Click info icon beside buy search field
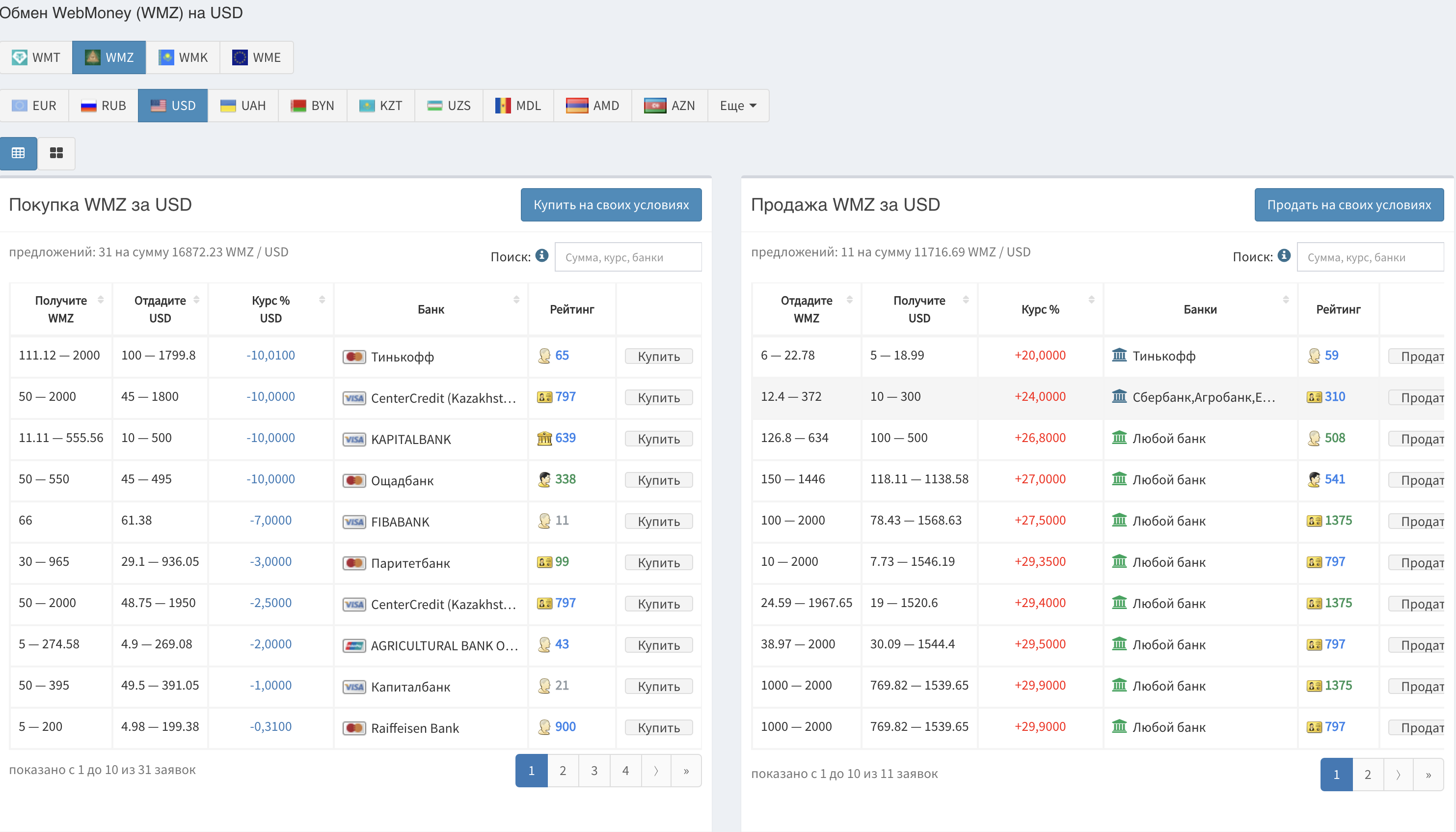 (x=542, y=255)
